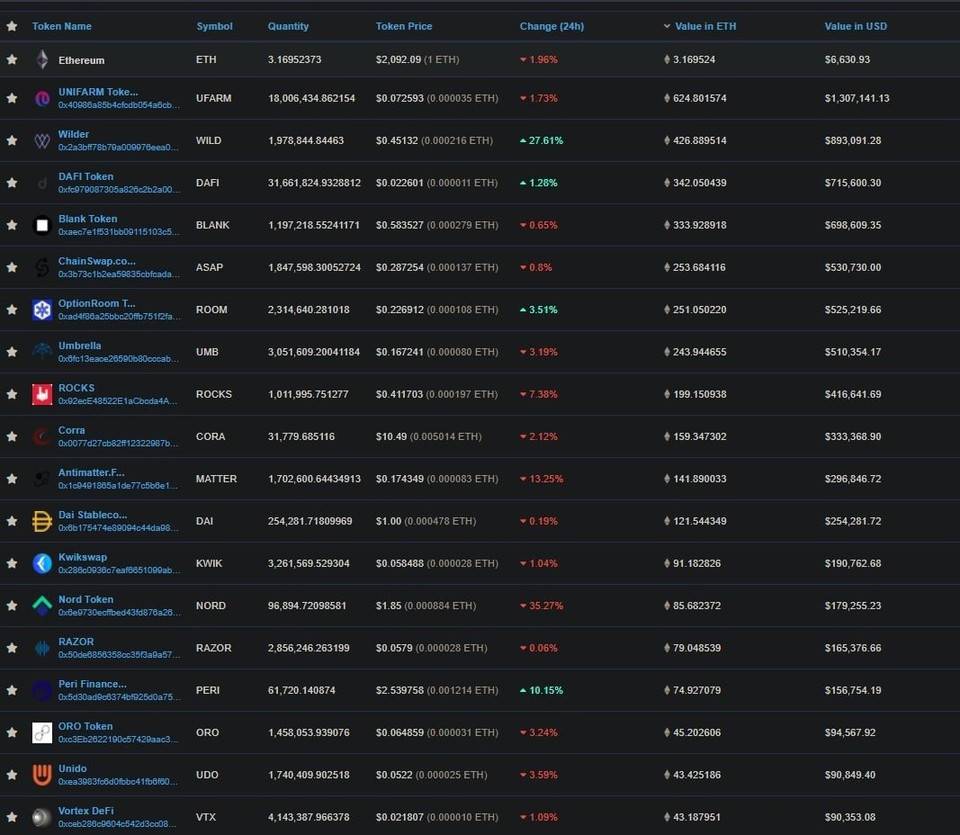The height and width of the screenshot is (835, 960).
Task: Toggle the favorite star for Ethereum
Action: tap(12, 60)
